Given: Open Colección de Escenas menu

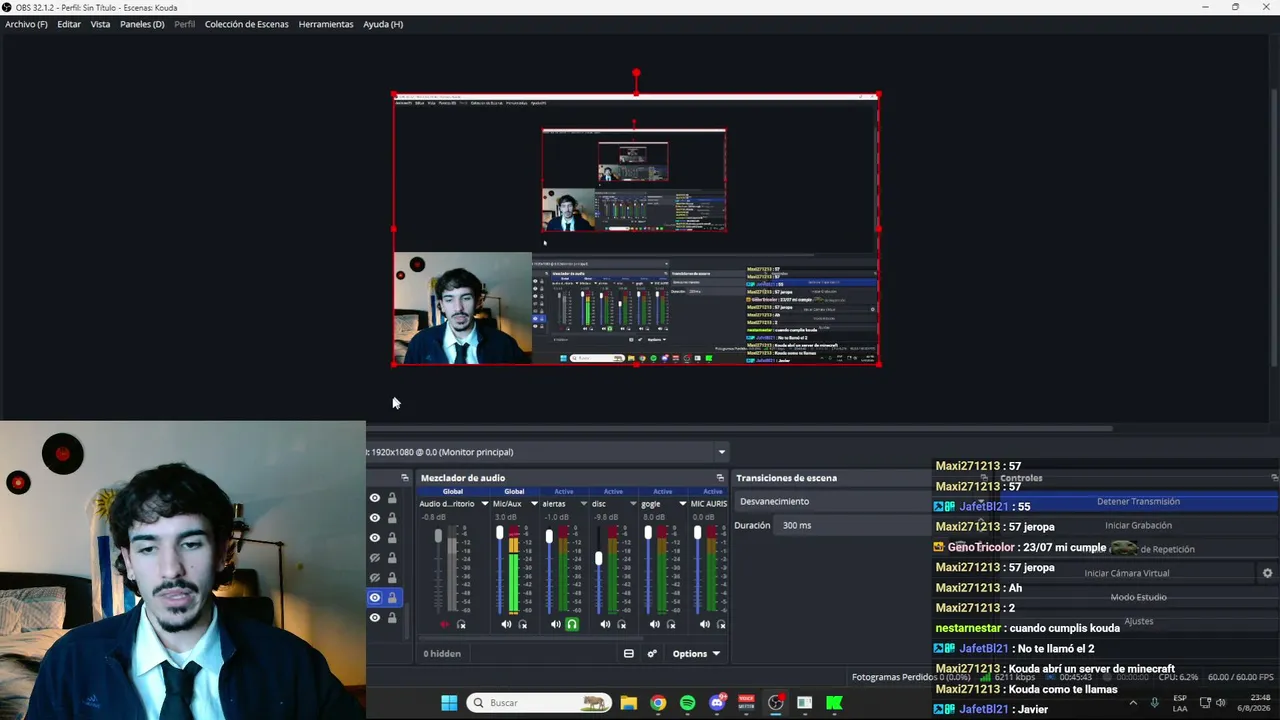Looking at the screenshot, I should pos(247,24).
